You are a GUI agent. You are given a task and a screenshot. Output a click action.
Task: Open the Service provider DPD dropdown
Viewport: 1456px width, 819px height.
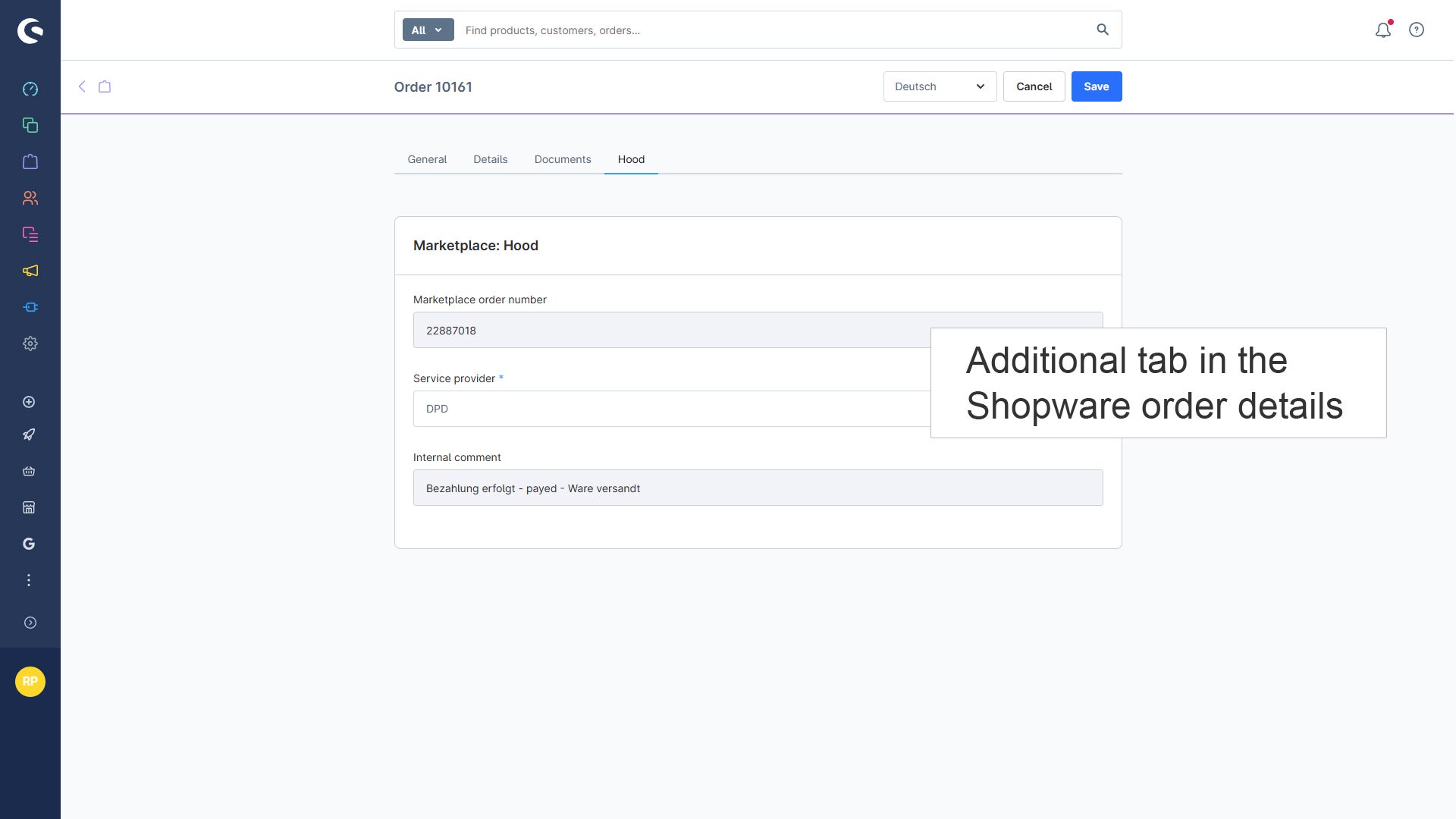pos(758,409)
